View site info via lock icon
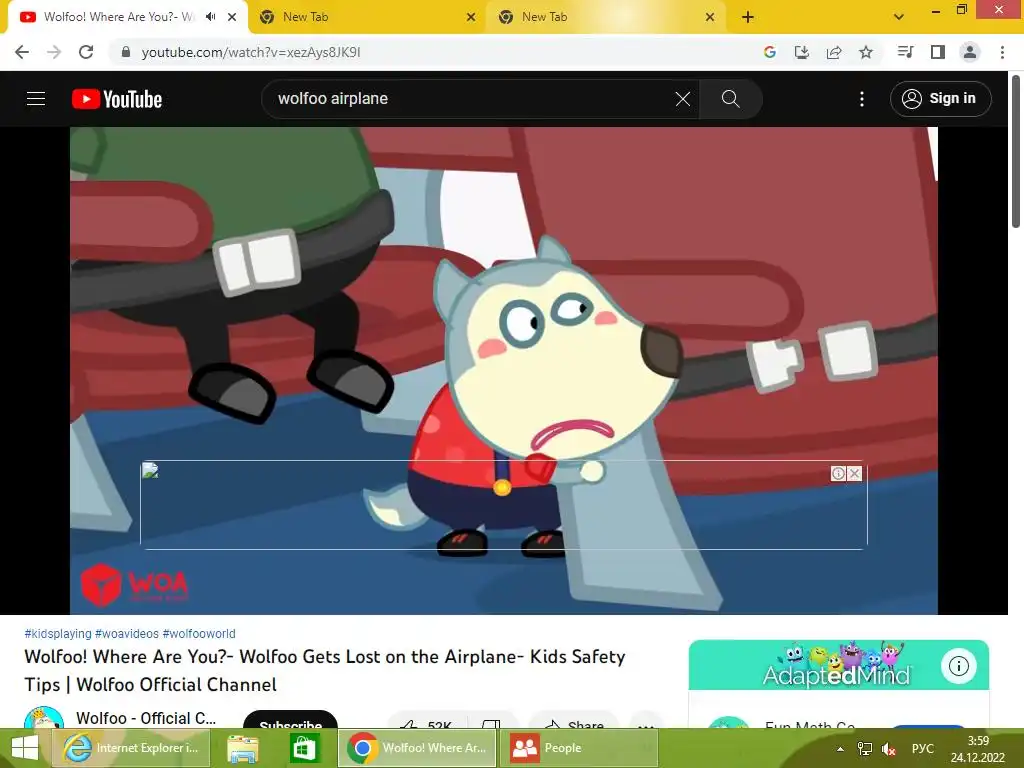1024x768 pixels. [x=126, y=52]
